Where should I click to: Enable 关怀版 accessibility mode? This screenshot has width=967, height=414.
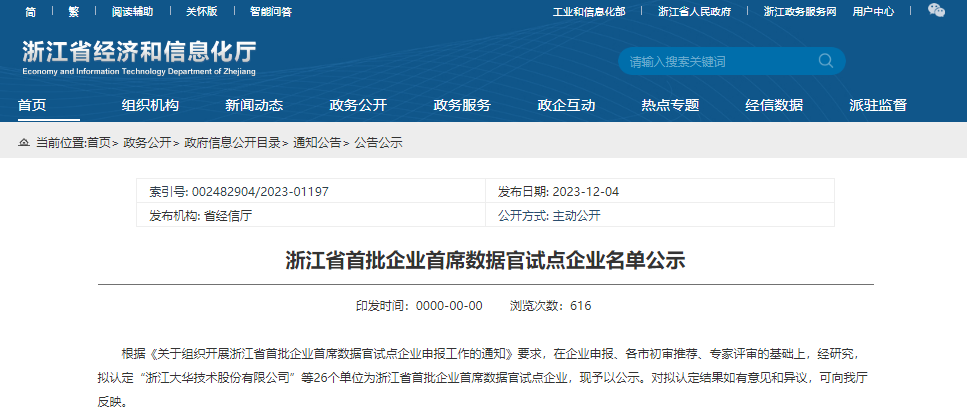pyautogui.click(x=201, y=12)
